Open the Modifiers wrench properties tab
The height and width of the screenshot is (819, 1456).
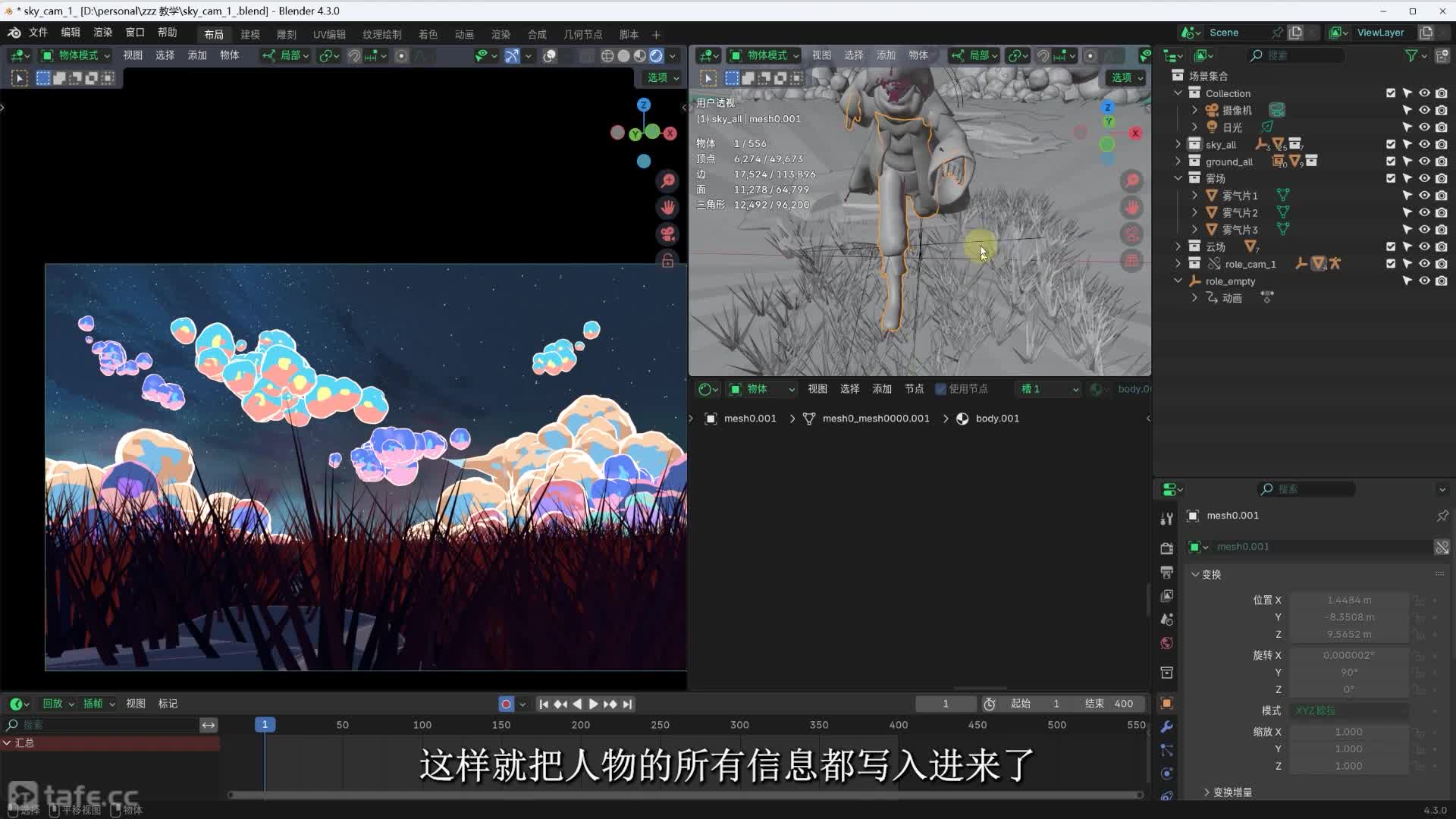1167,726
